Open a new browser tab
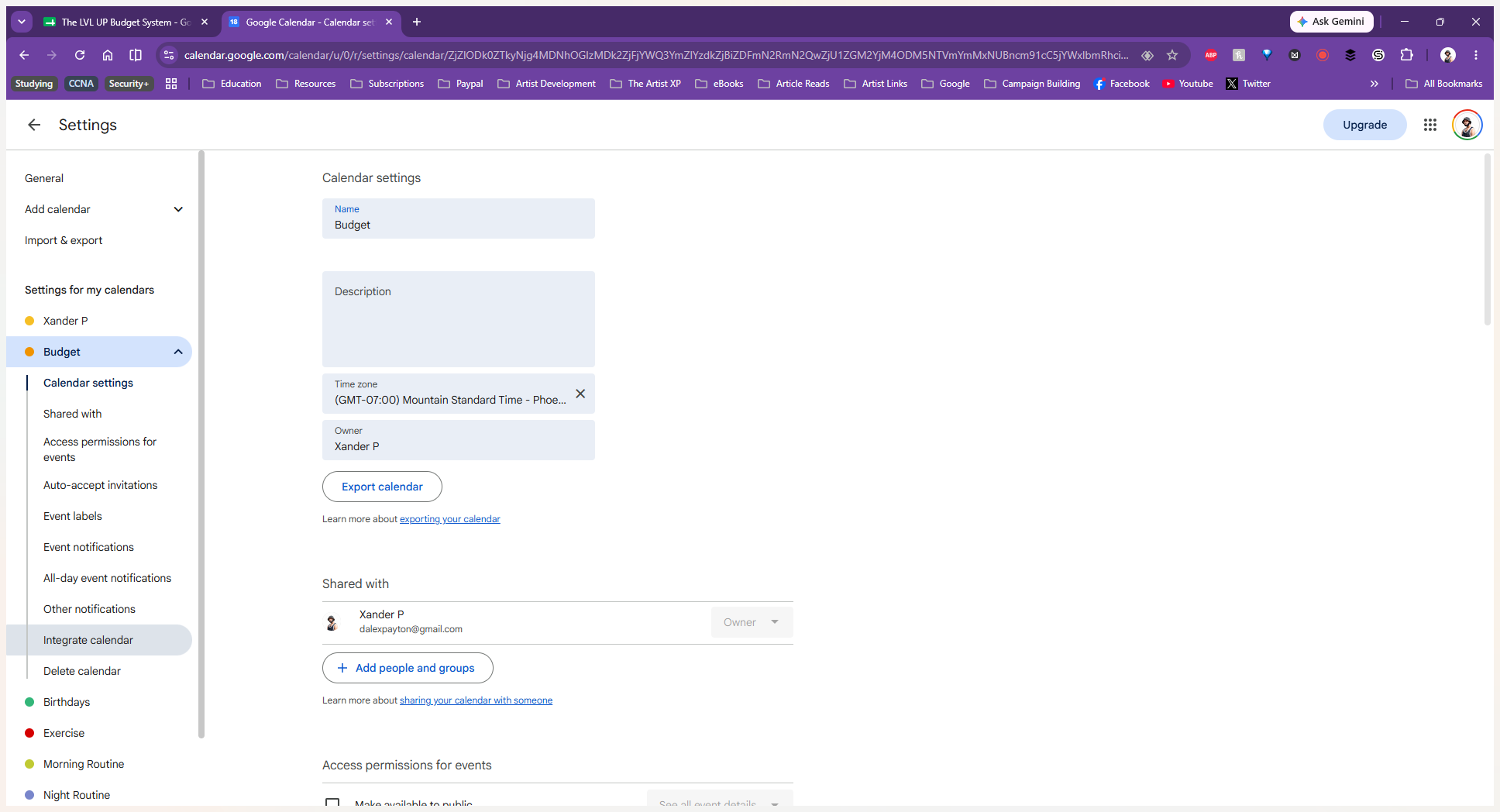 417,22
